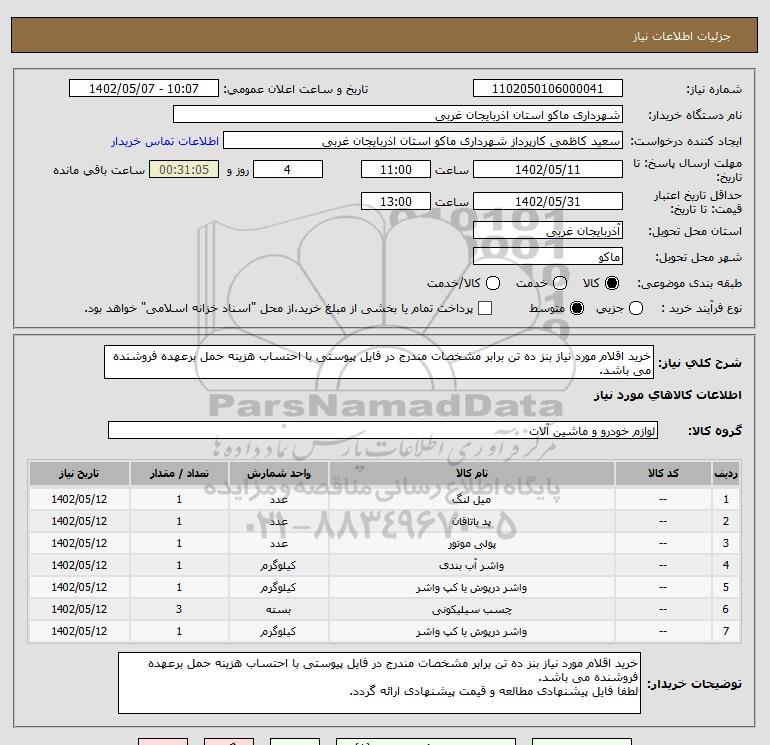Click the تاریخ نیاز column header

79,473
